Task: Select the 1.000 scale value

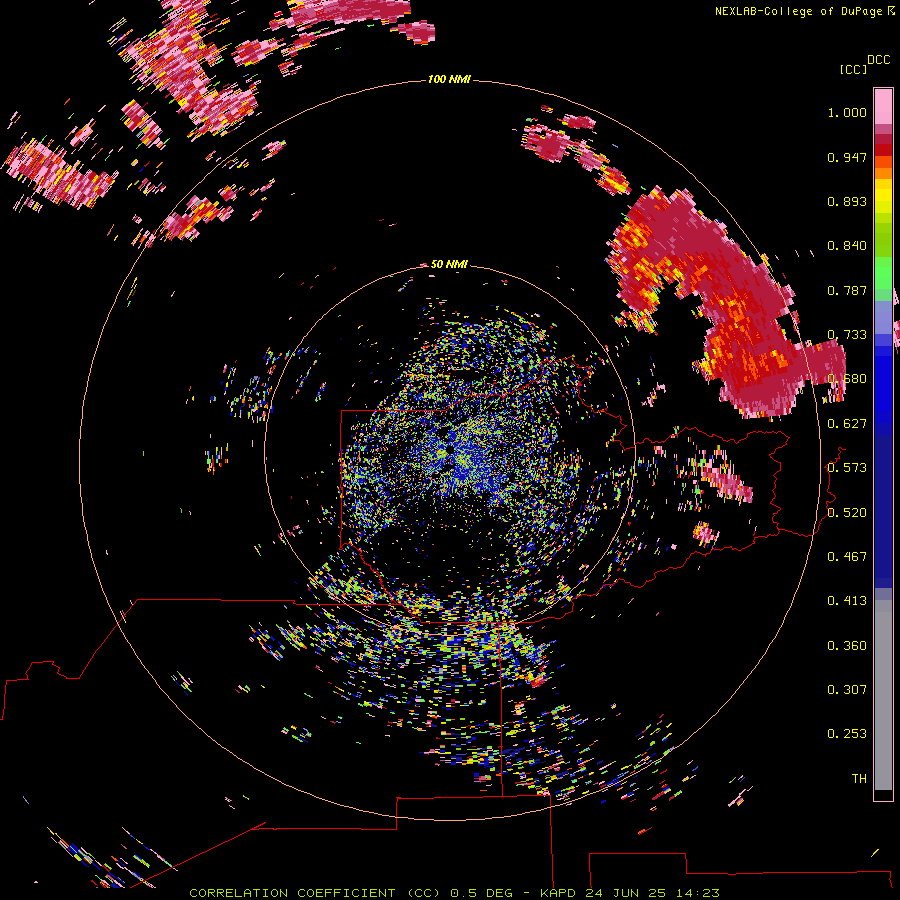Action: pyautogui.click(x=847, y=112)
